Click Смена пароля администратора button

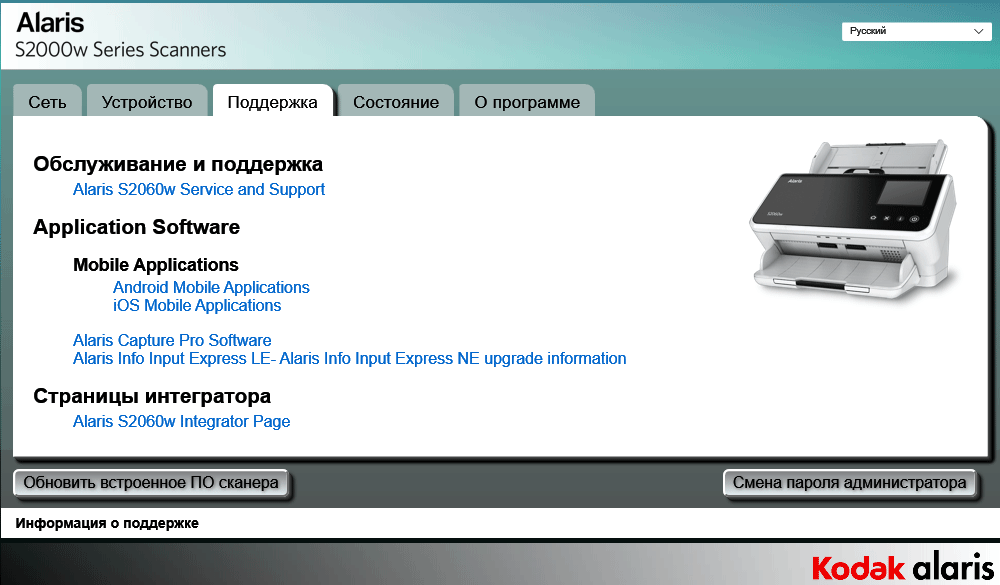[x=849, y=483]
